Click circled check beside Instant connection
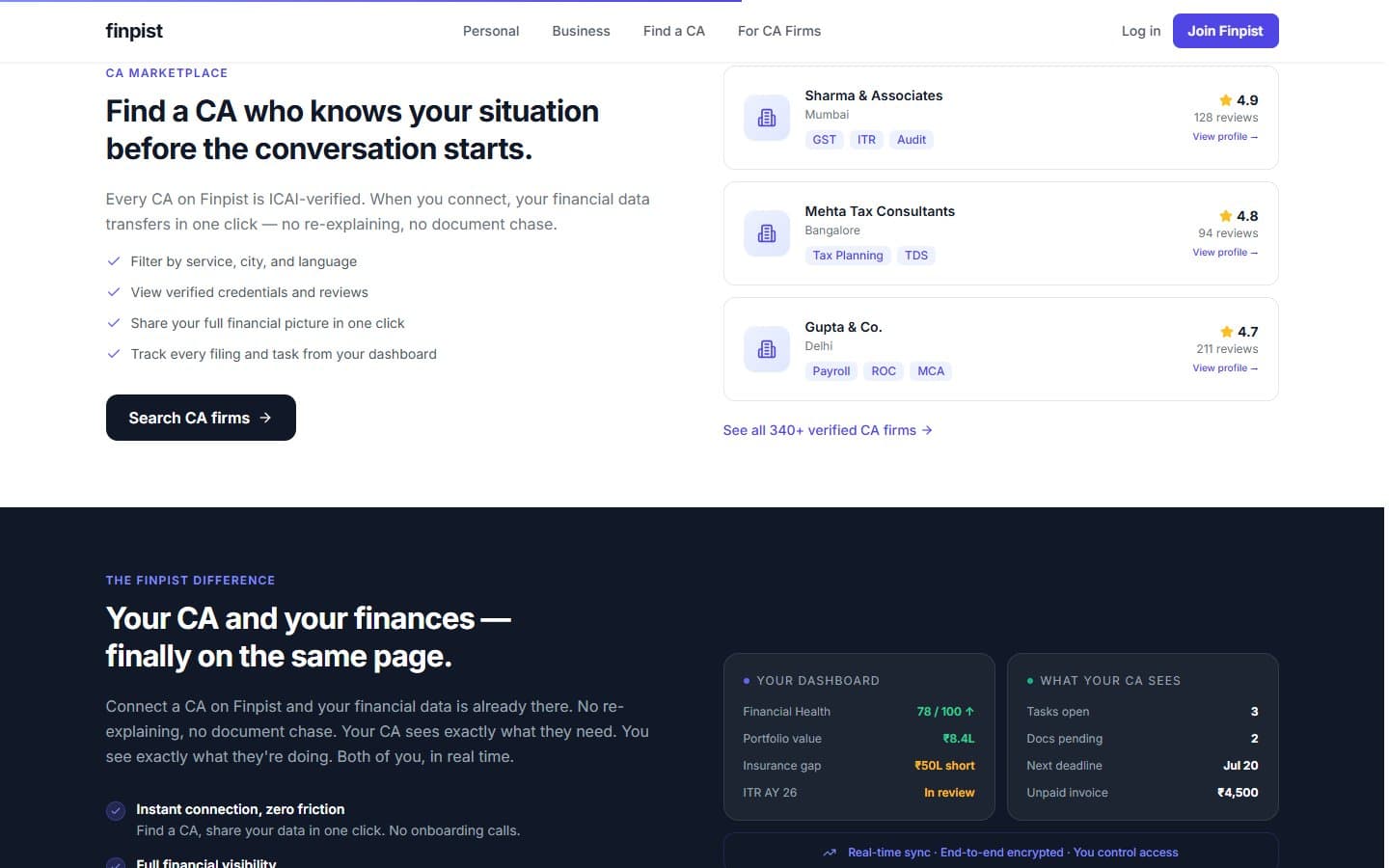Image resolution: width=1389 pixels, height=868 pixels. click(116, 811)
